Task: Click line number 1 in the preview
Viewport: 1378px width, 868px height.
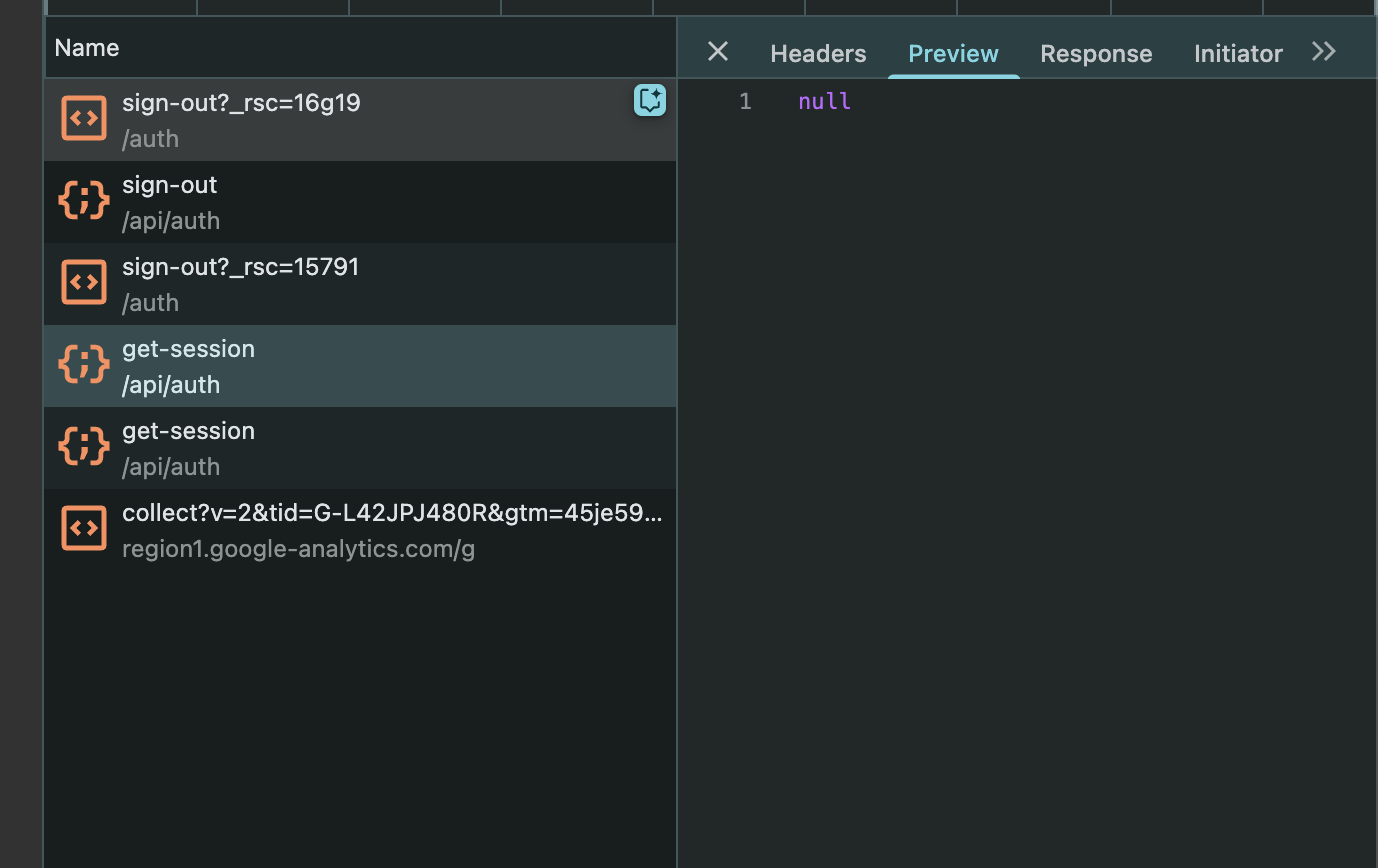Action: click(x=745, y=101)
